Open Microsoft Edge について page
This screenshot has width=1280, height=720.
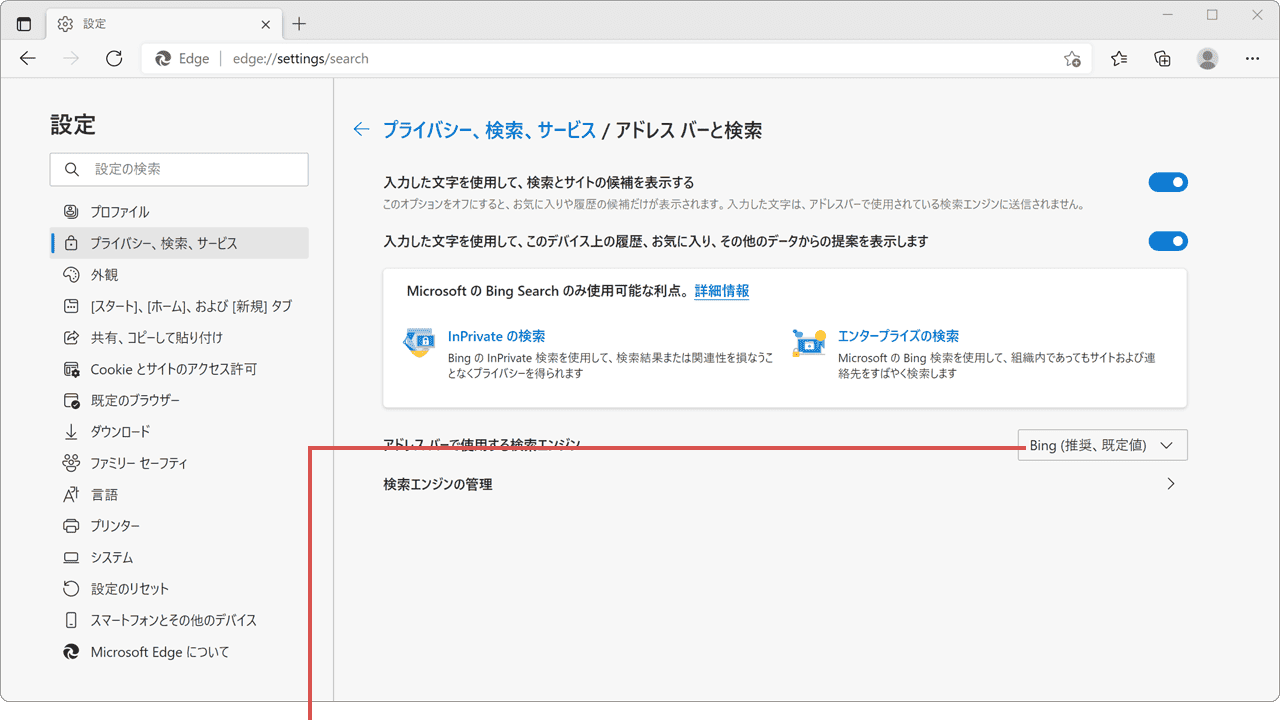tap(179, 652)
